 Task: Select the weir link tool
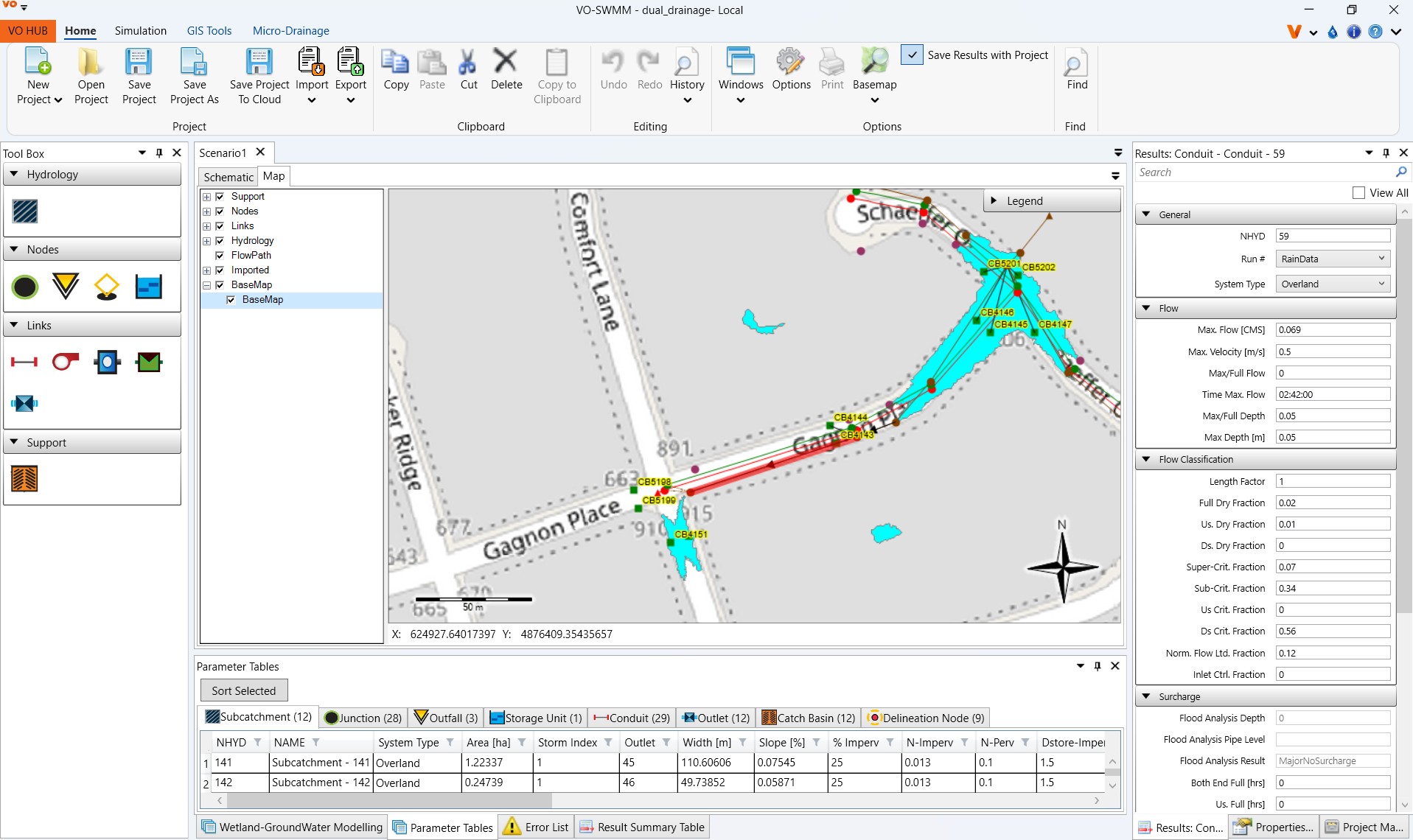point(149,362)
